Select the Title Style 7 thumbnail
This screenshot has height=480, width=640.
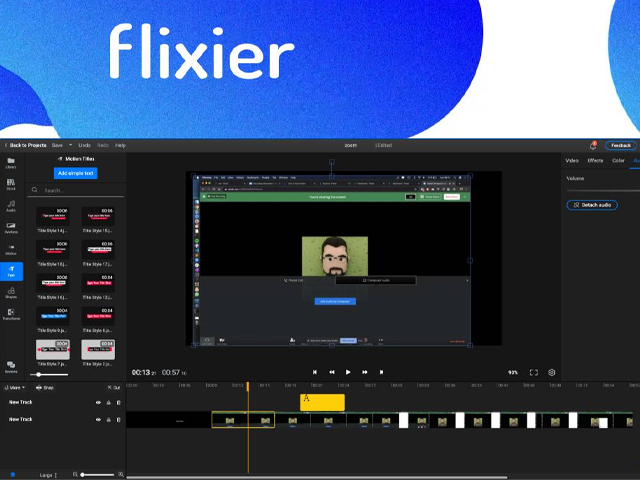(53, 350)
